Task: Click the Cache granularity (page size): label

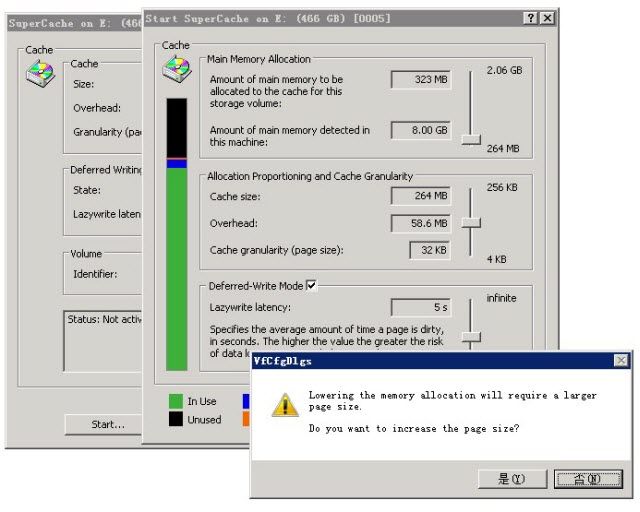Action: (x=276, y=250)
